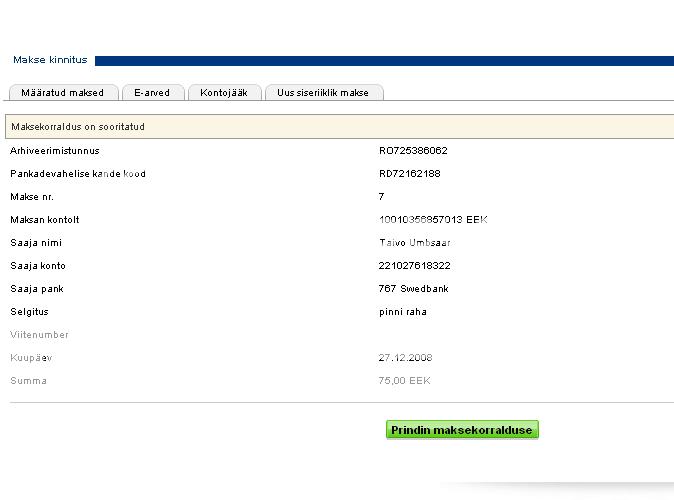Click the Arhiveerimistunnus field label

(54, 151)
